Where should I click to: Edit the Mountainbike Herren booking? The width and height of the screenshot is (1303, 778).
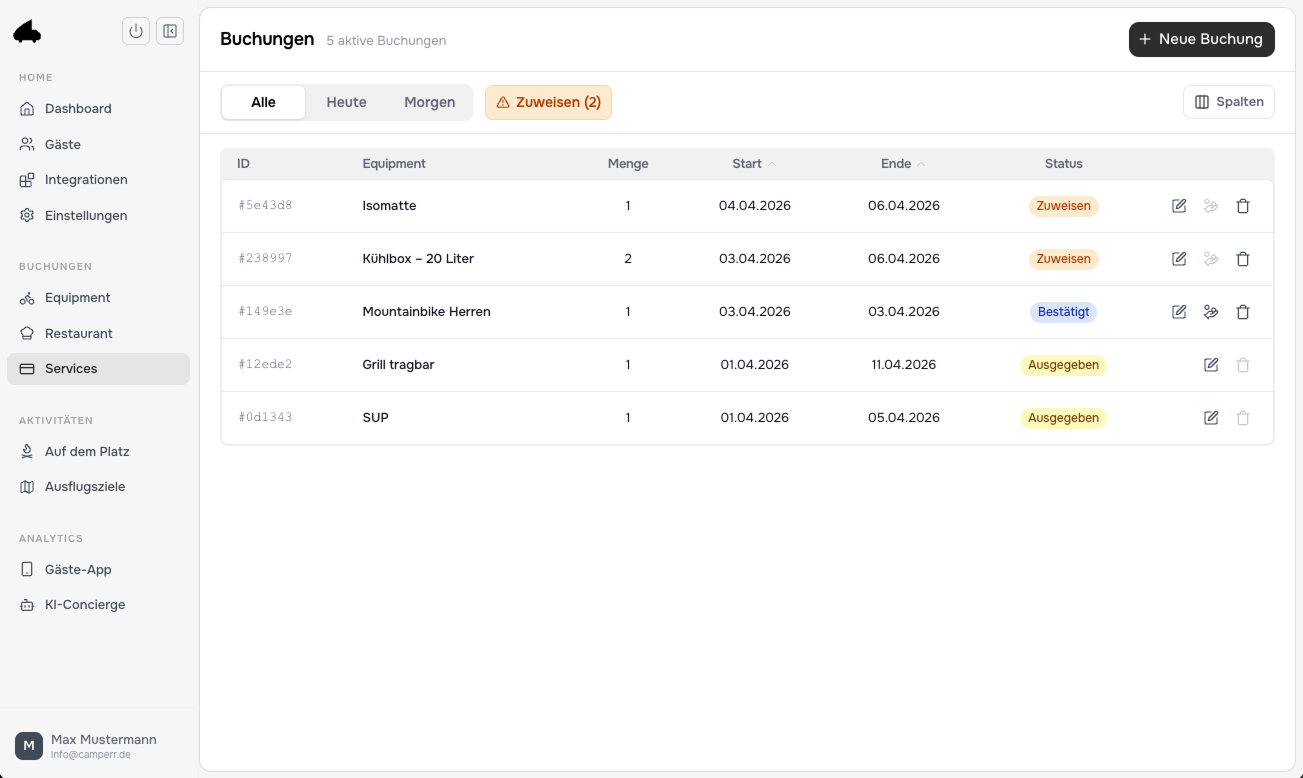point(1179,312)
